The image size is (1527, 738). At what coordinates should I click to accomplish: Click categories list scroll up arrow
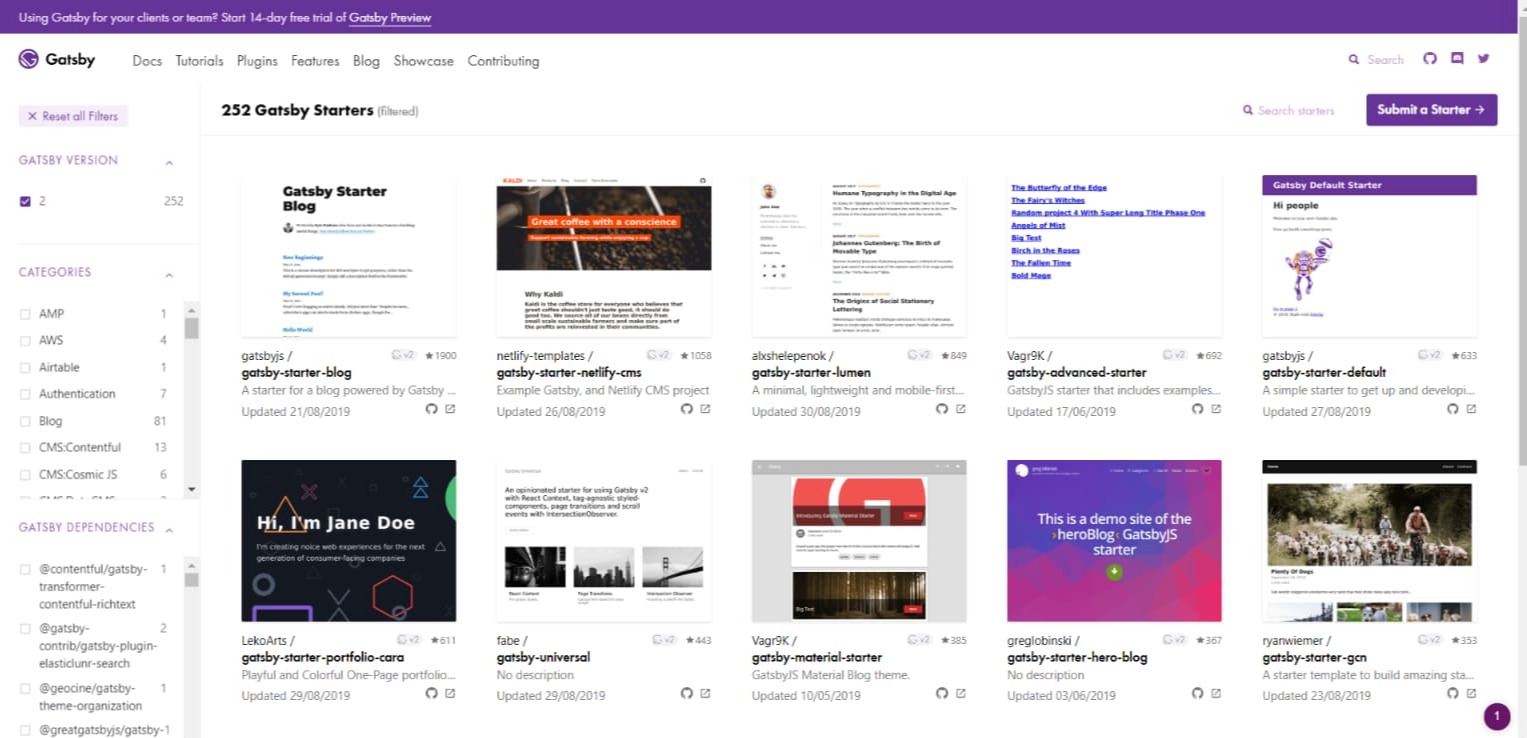click(x=192, y=309)
